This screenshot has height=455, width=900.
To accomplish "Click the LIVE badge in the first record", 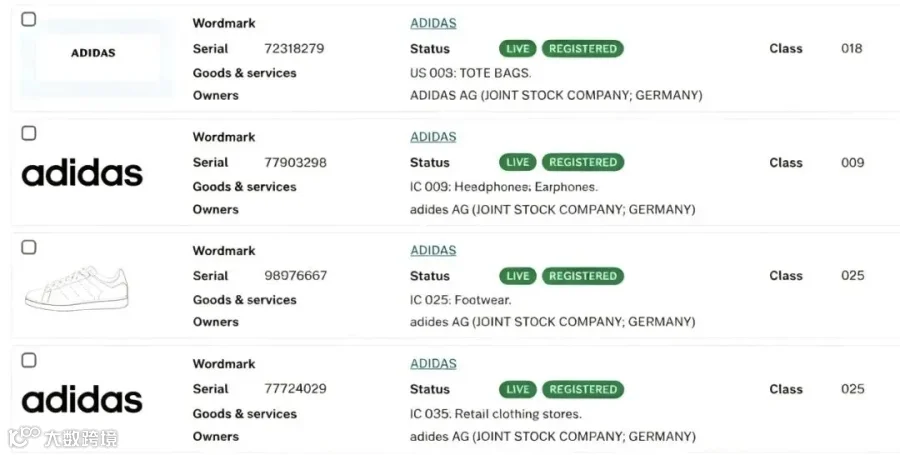I will tap(518, 49).
